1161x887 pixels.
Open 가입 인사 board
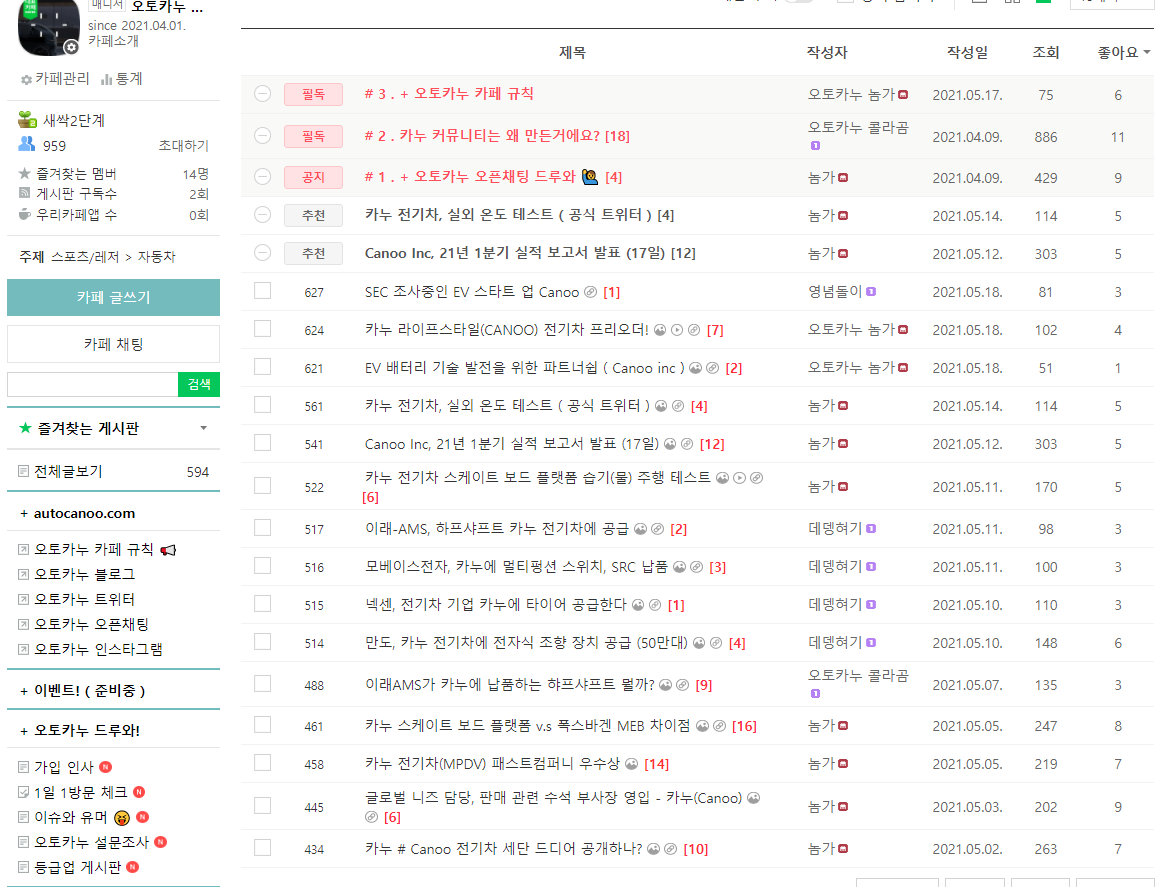(x=64, y=767)
